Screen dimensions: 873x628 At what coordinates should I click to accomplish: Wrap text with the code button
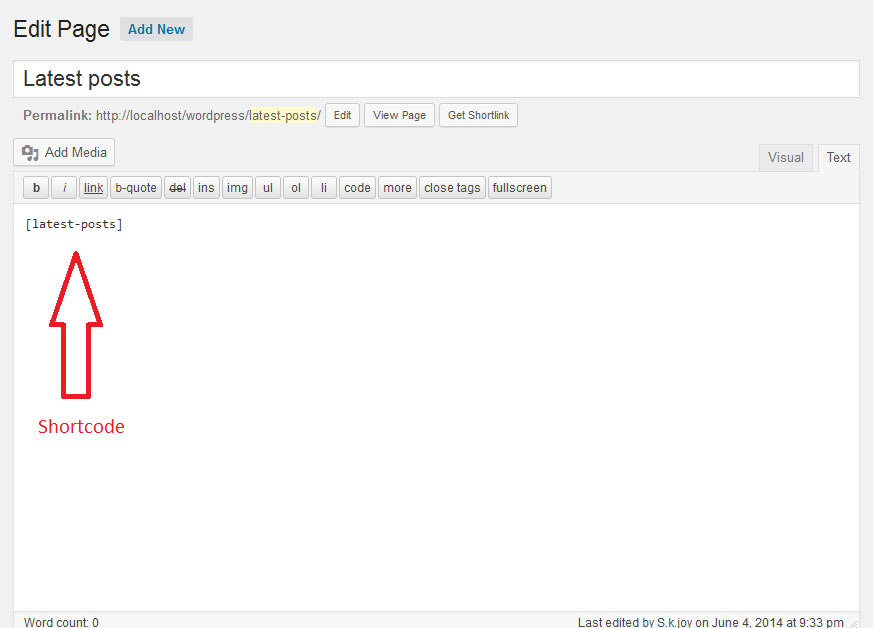click(357, 188)
